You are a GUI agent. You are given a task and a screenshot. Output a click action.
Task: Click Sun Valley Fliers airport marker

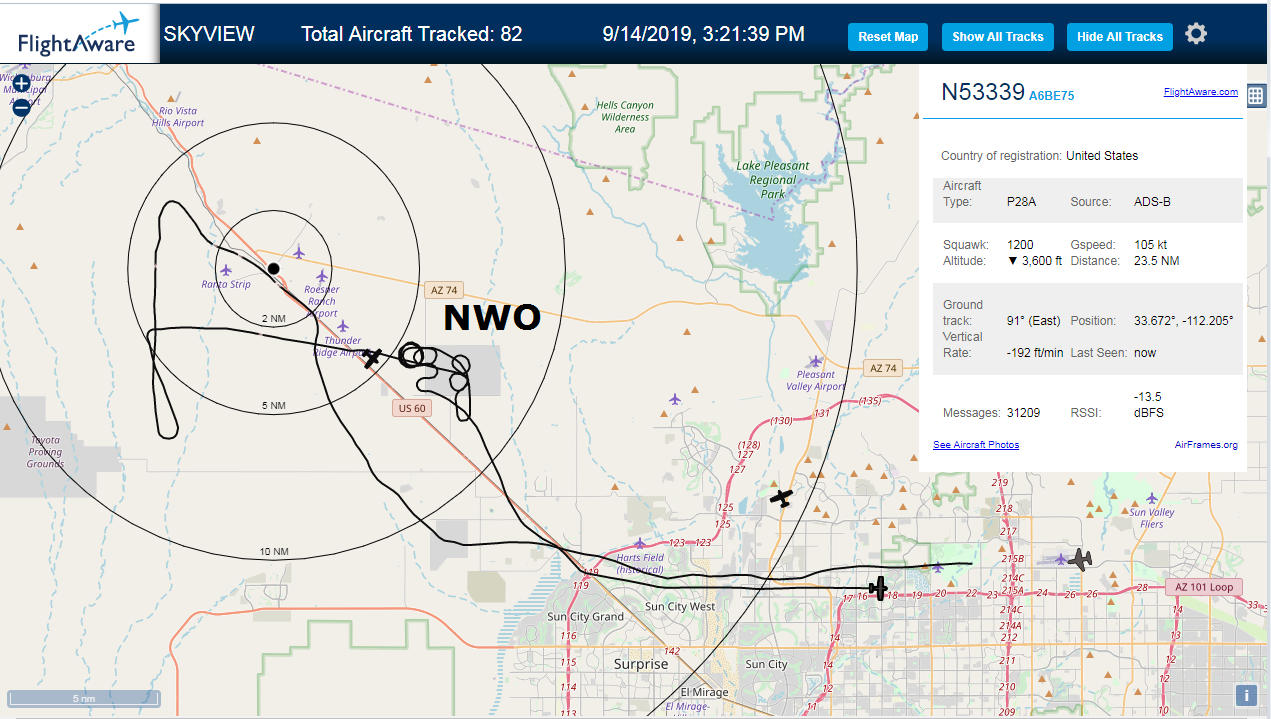click(1152, 498)
